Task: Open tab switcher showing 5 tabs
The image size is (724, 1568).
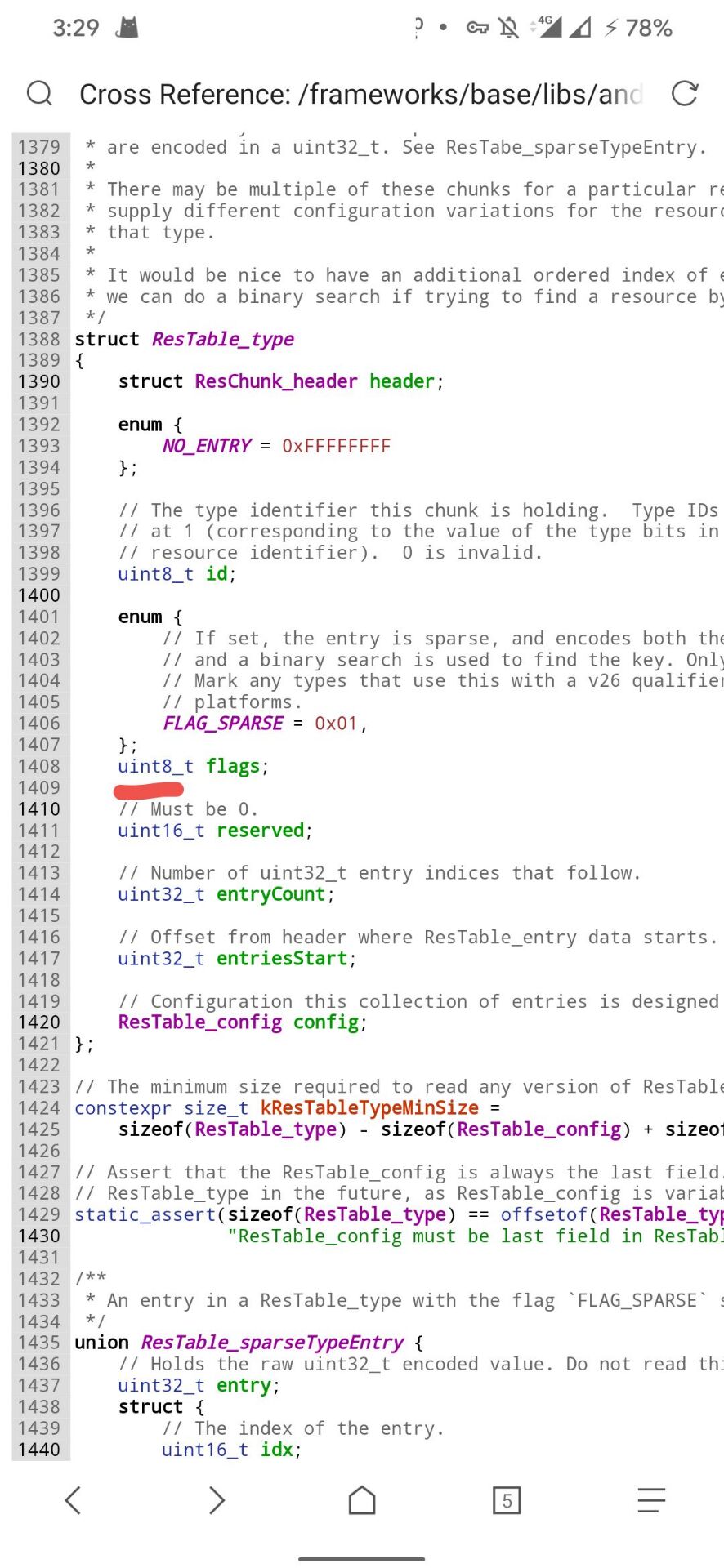Action: tap(507, 1500)
